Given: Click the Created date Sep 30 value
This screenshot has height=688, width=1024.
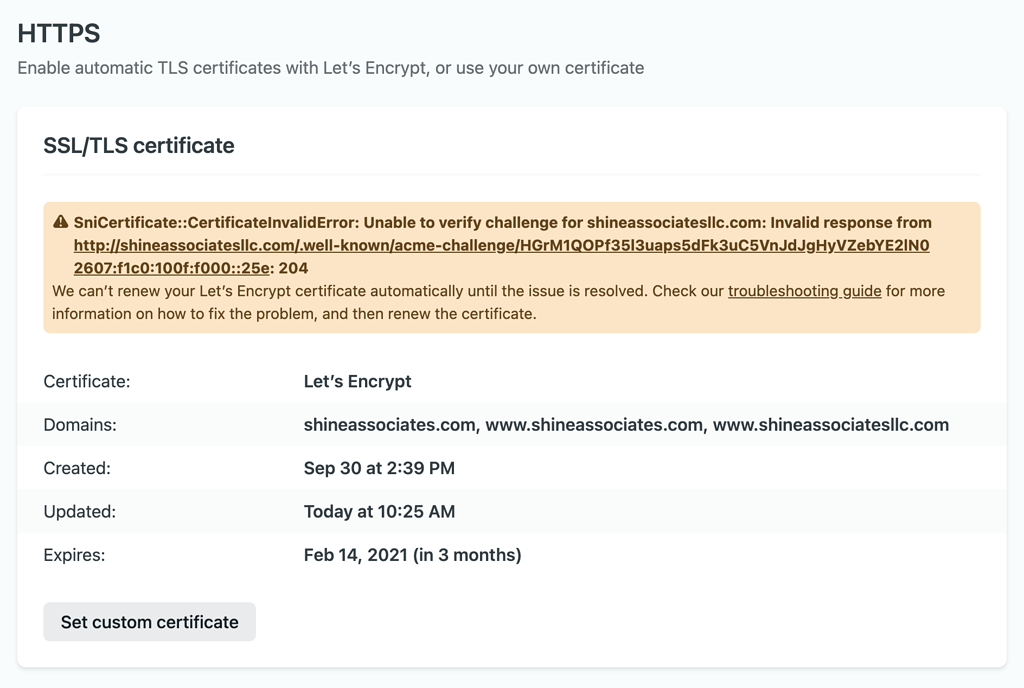Looking at the screenshot, I should tap(379, 468).
